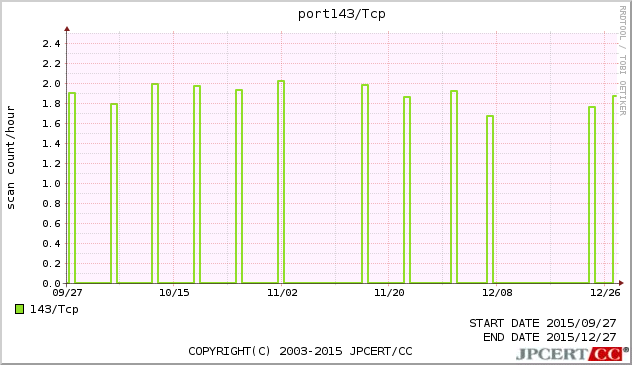Click the red arrow atop the y-axis
Screen dimensions: 632x365
[67, 29]
